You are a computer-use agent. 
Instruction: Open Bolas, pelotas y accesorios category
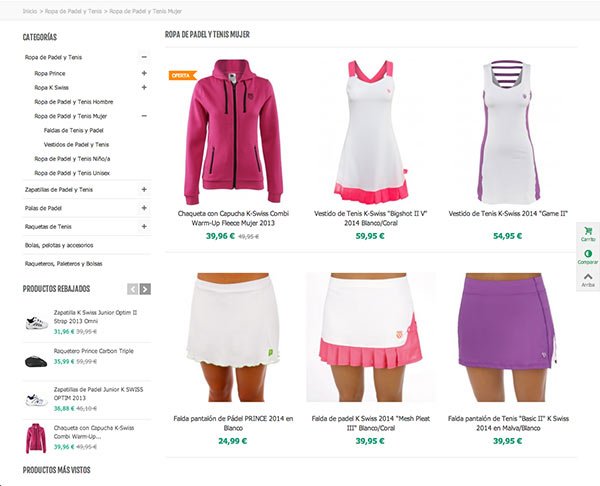(x=59, y=245)
